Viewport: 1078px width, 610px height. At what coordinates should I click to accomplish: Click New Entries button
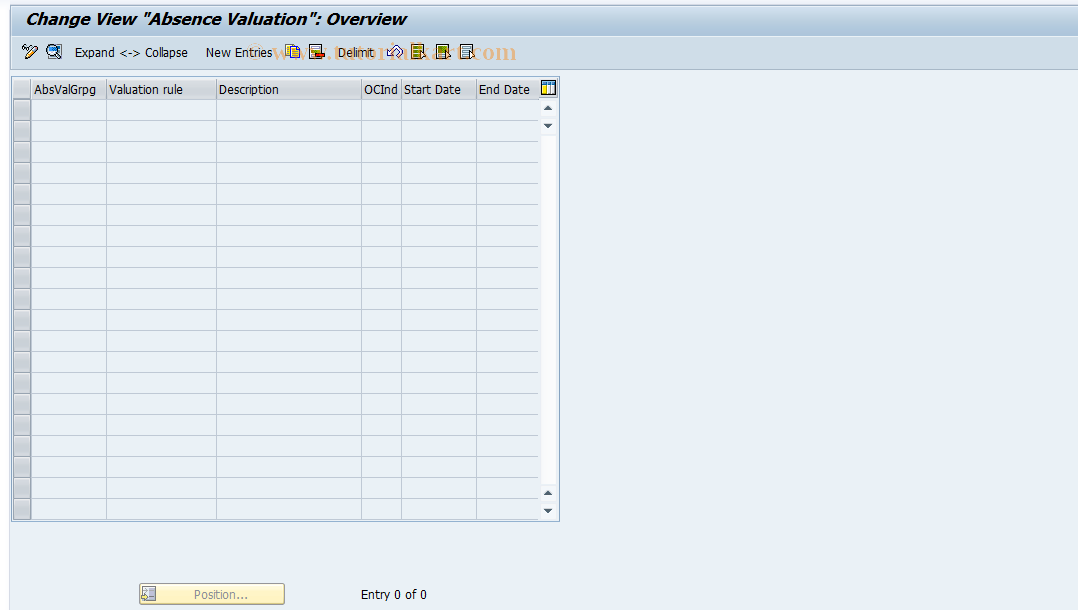pyautogui.click(x=239, y=52)
